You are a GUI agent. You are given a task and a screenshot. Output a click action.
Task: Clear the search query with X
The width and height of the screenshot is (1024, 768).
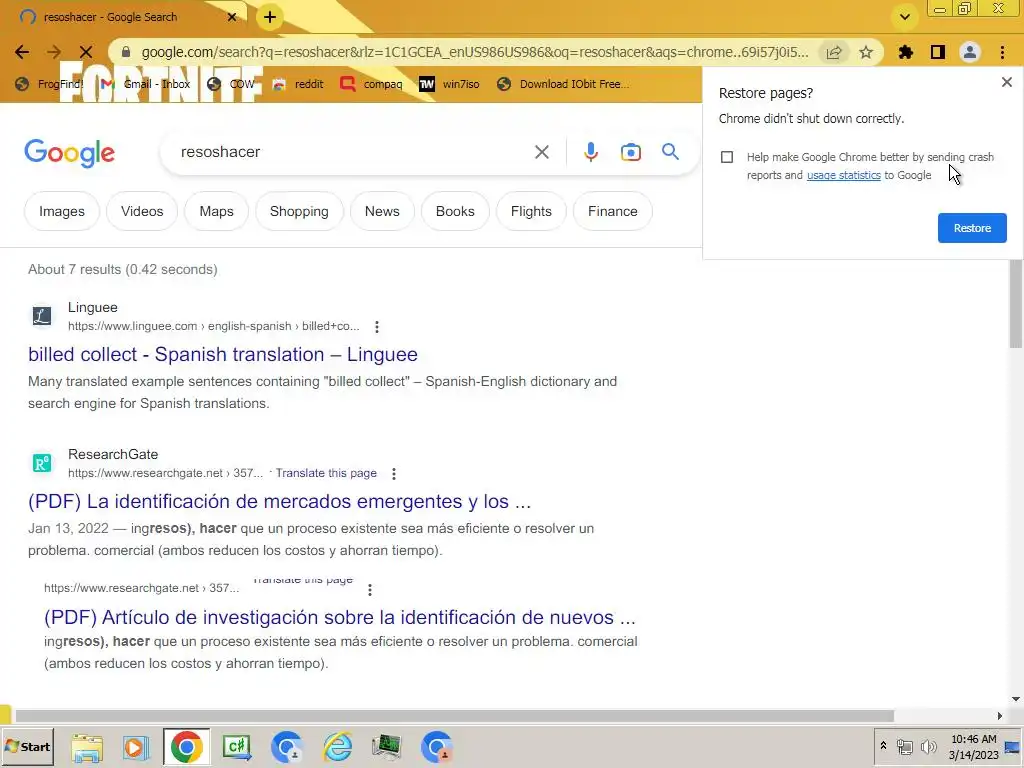tap(541, 152)
